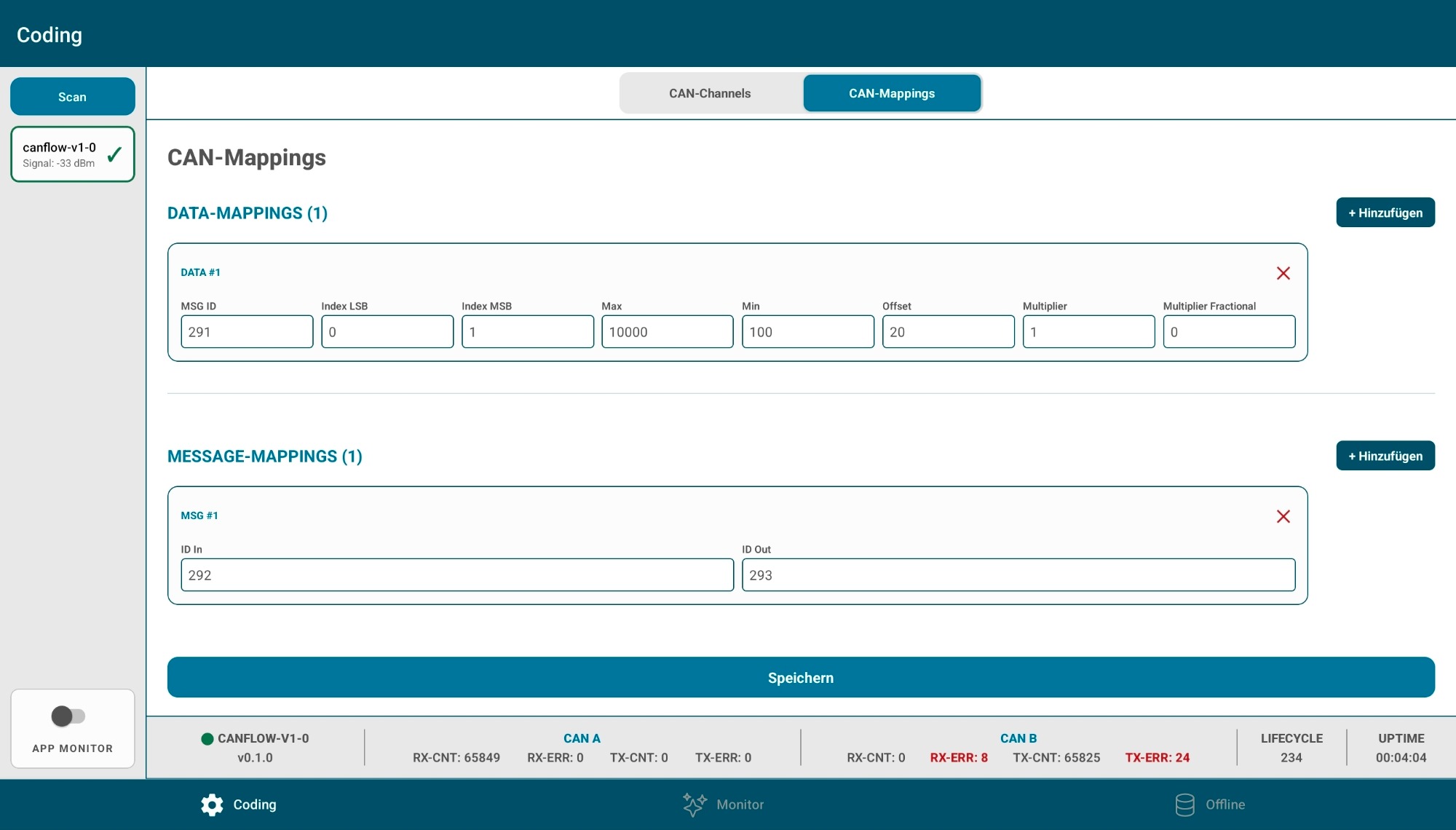Open Monitor sparkle icon in bottom navigation
This screenshot has width=1456, height=830.
[694, 805]
